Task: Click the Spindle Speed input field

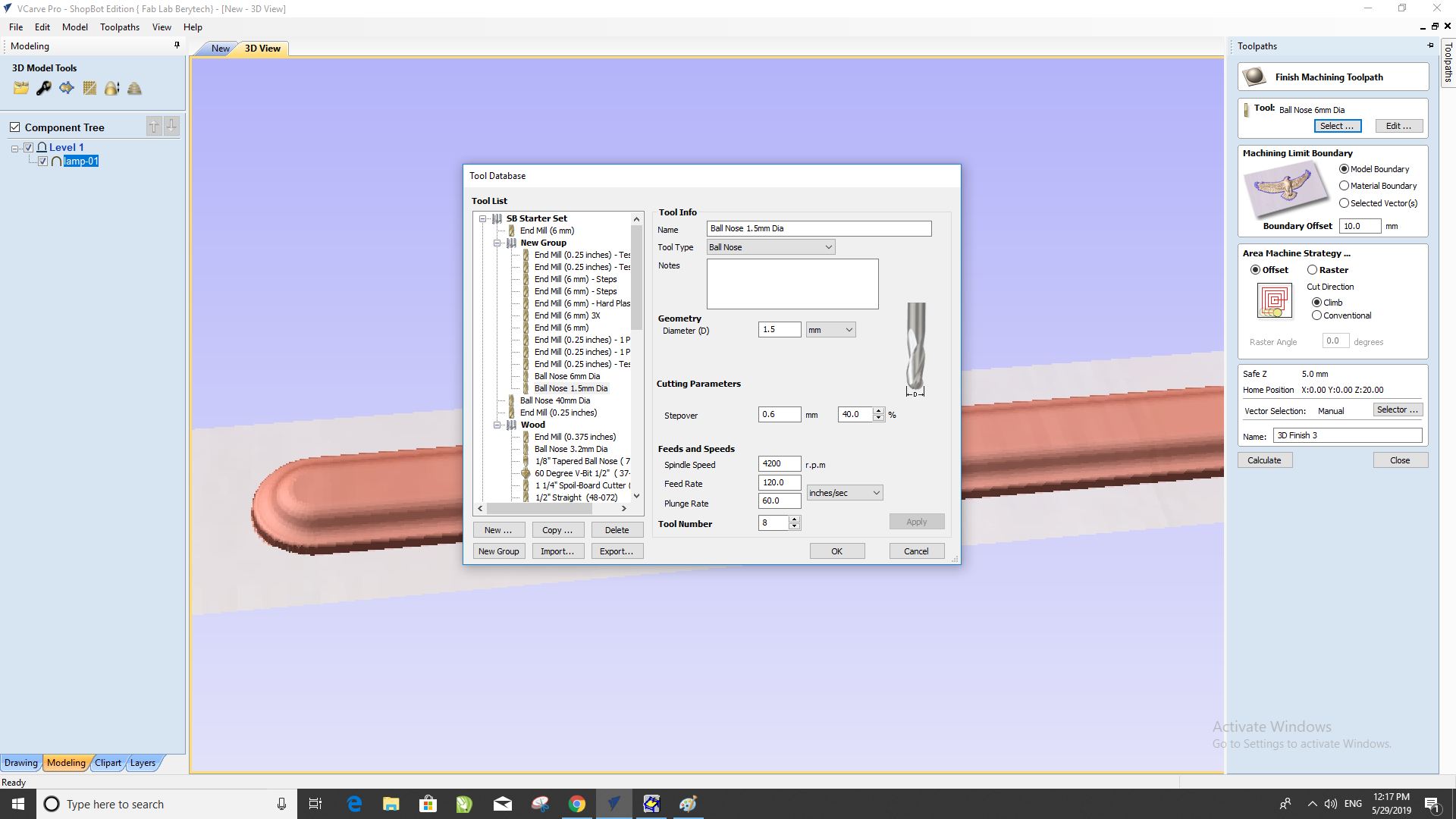Action: click(780, 463)
